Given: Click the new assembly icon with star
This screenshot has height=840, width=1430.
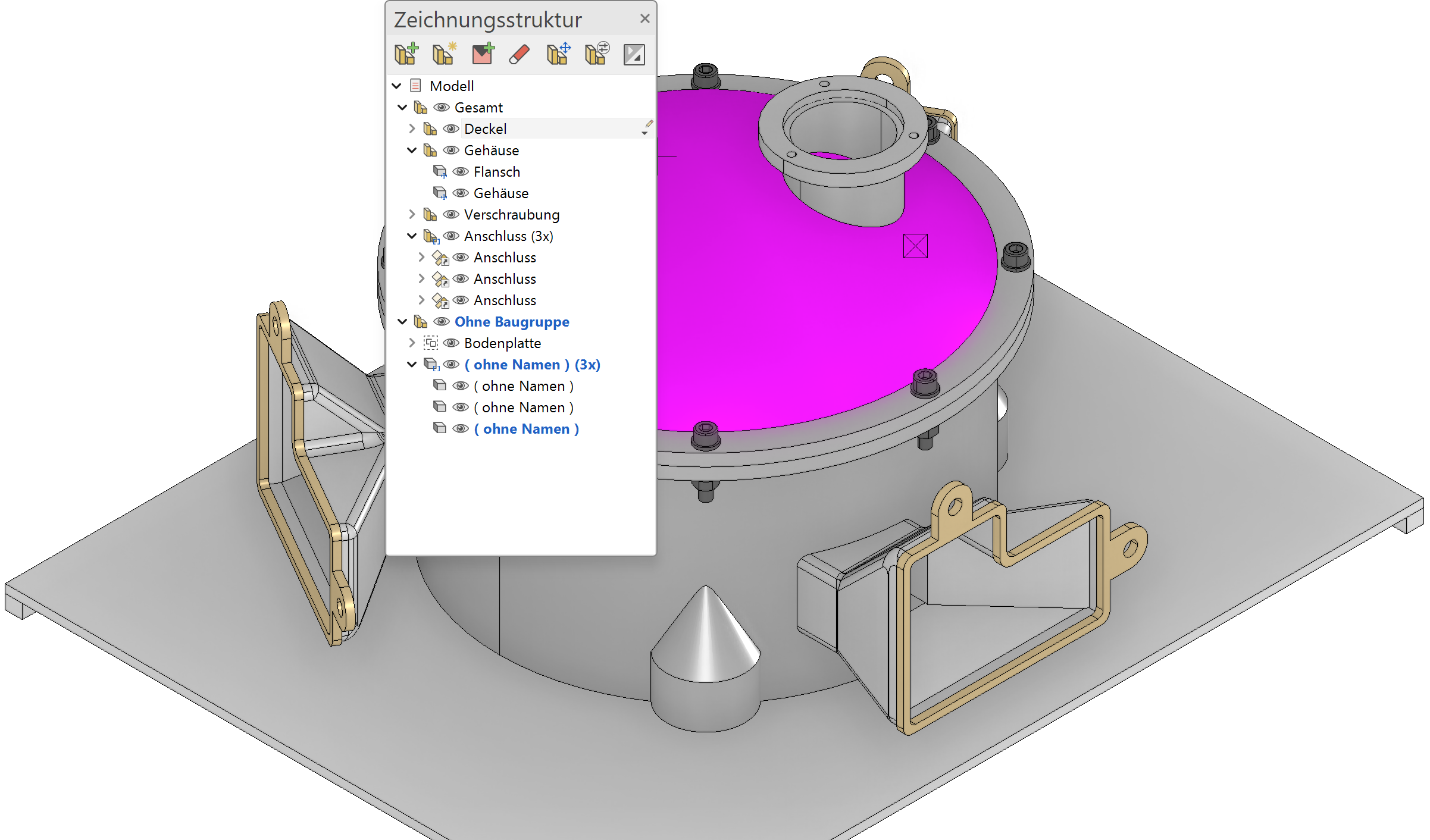Looking at the screenshot, I should point(444,54).
